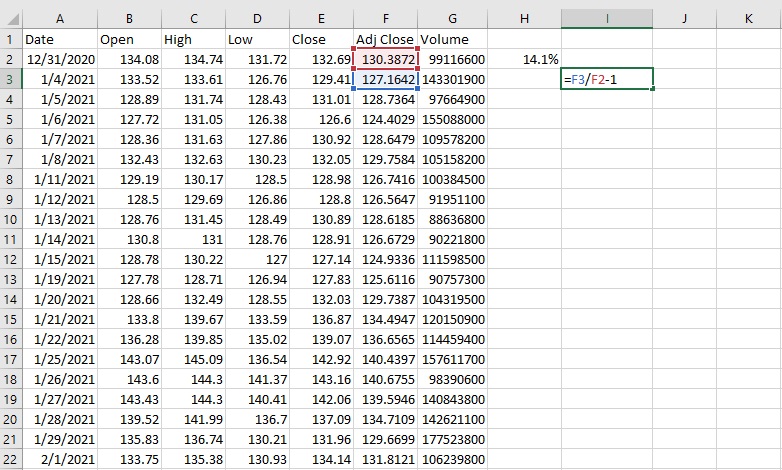The width and height of the screenshot is (782, 470).
Task: Click the select-all corner of the grid
Action: click(x=10, y=18)
